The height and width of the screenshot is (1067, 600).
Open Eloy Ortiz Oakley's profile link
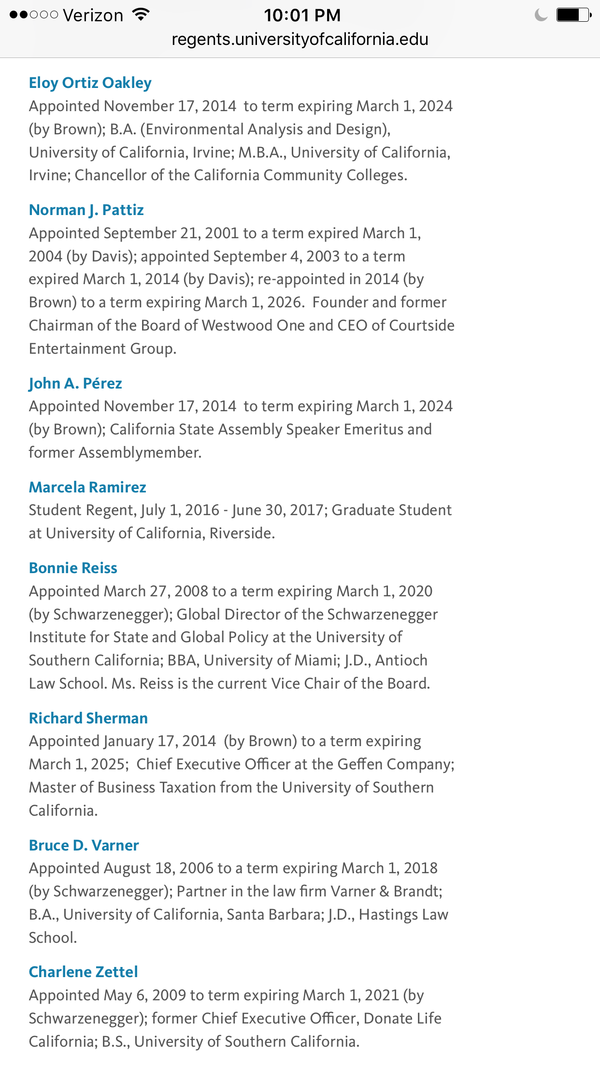[x=90, y=83]
